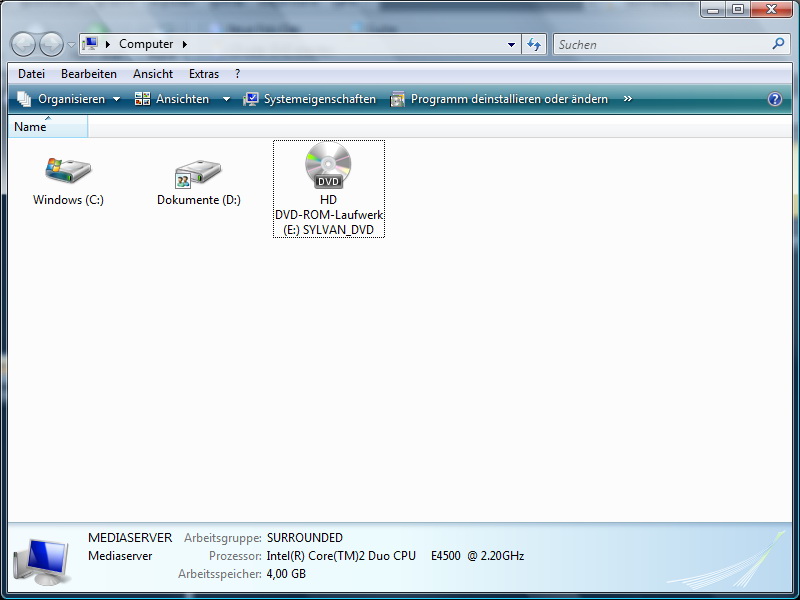The image size is (800, 600).
Task: Click the Computer breadcrumb segment
Action: pyautogui.click(x=146, y=44)
